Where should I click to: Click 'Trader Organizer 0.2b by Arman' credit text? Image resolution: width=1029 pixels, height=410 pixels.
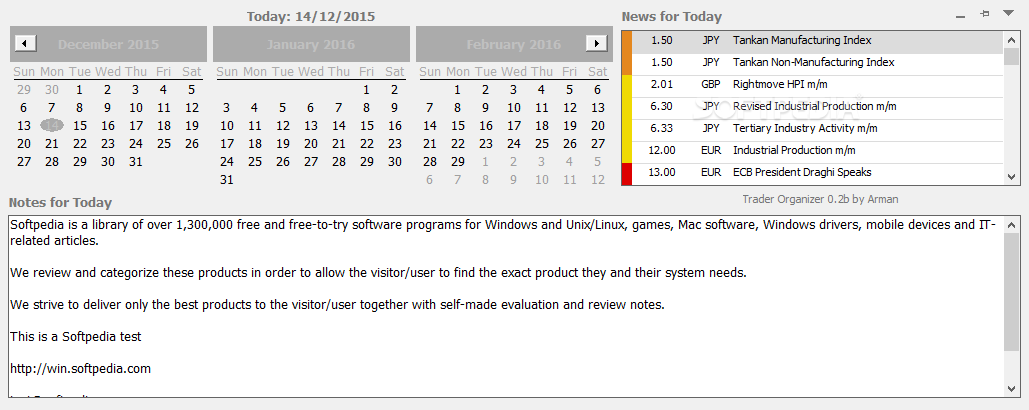coord(820,199)
